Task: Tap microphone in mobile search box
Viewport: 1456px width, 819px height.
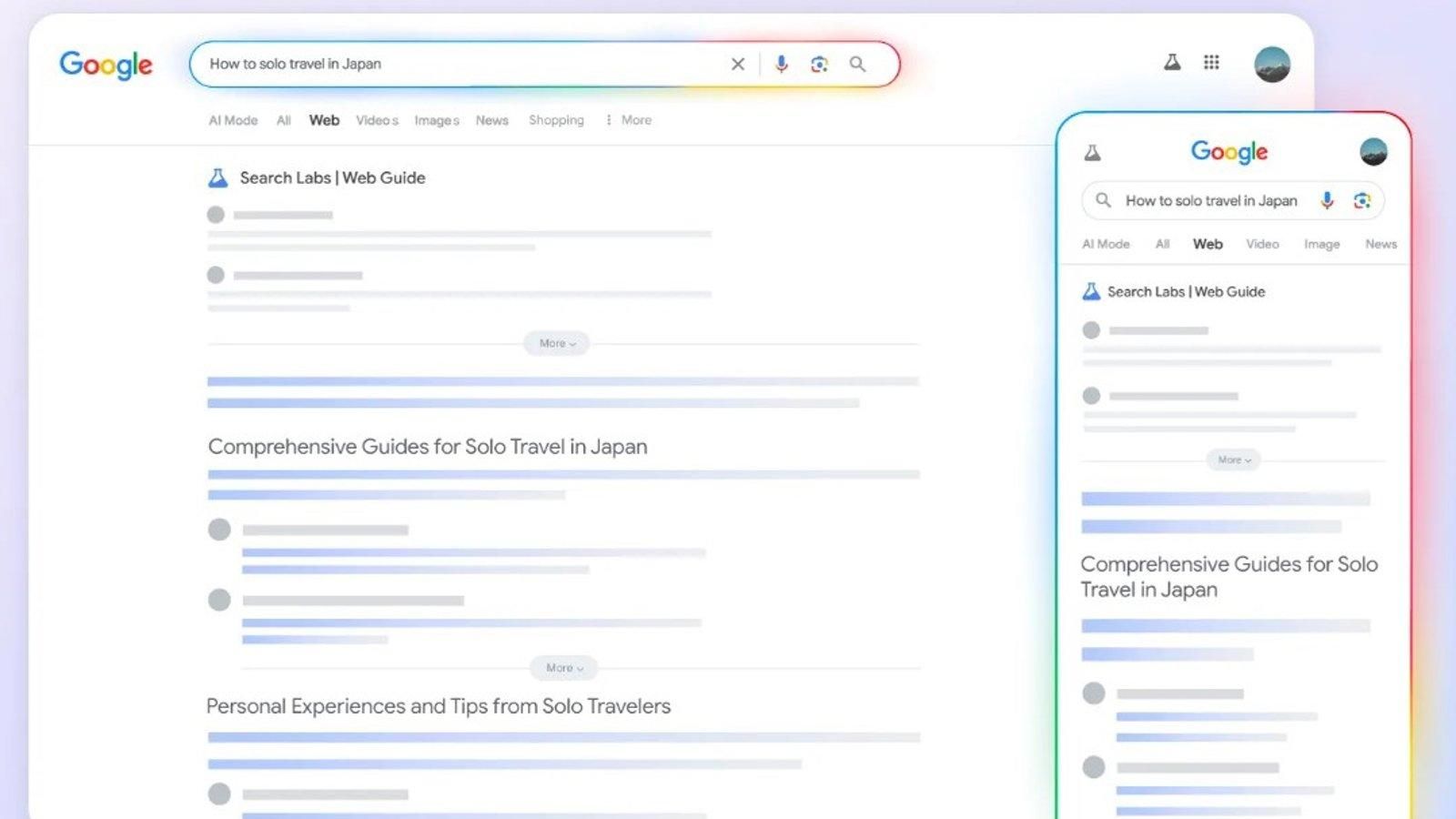Action: tap(1328, 200)
